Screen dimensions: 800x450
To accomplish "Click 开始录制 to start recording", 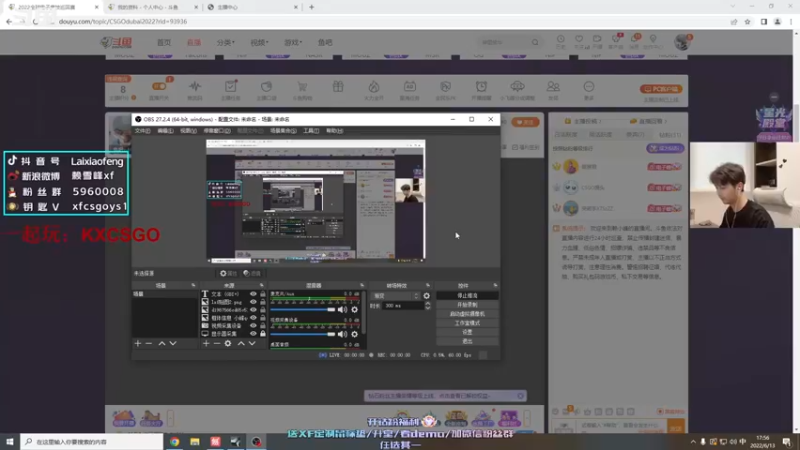I will point(467,305).
